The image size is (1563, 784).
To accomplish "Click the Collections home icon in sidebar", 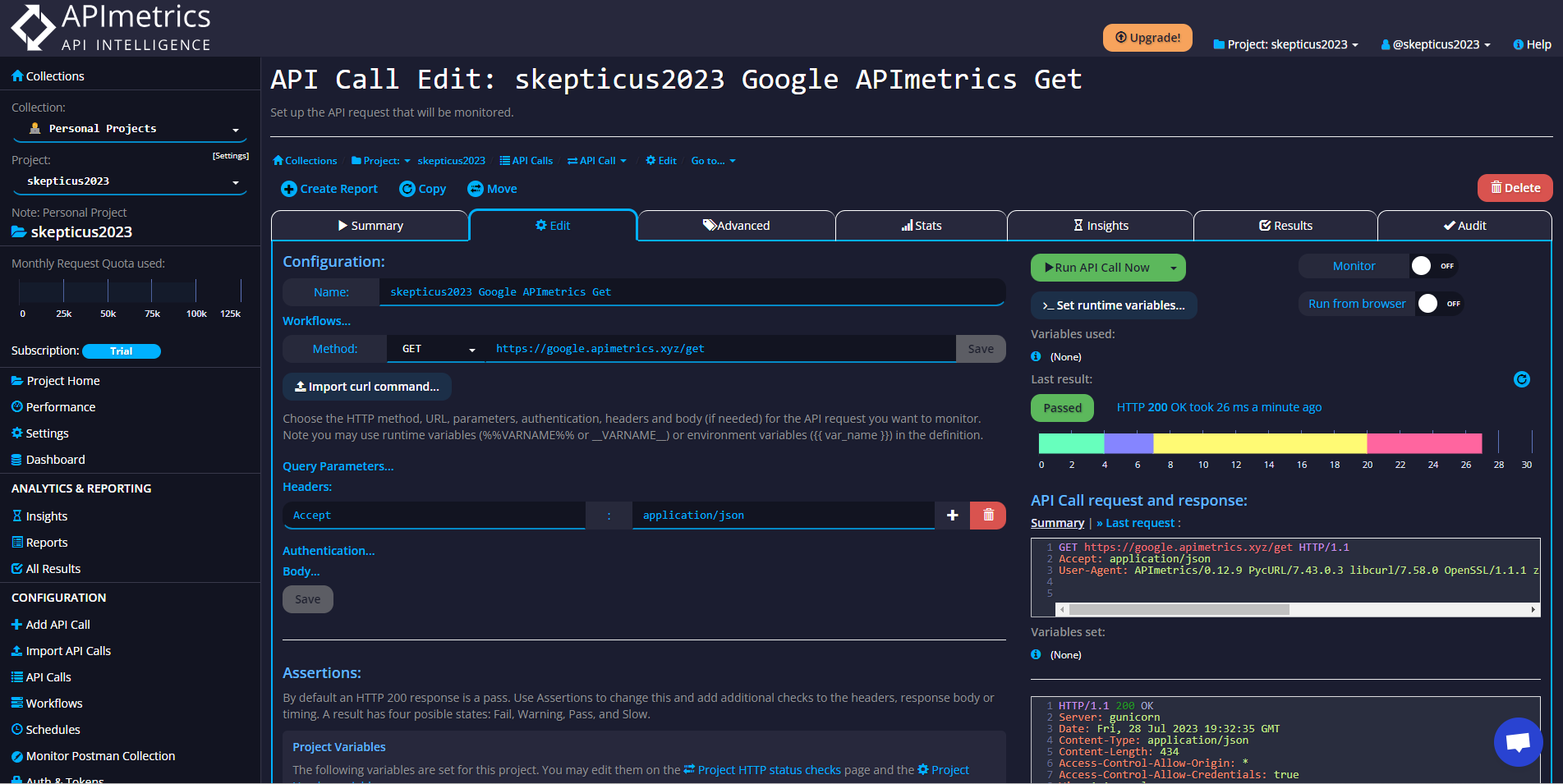I will click(17, 76).
